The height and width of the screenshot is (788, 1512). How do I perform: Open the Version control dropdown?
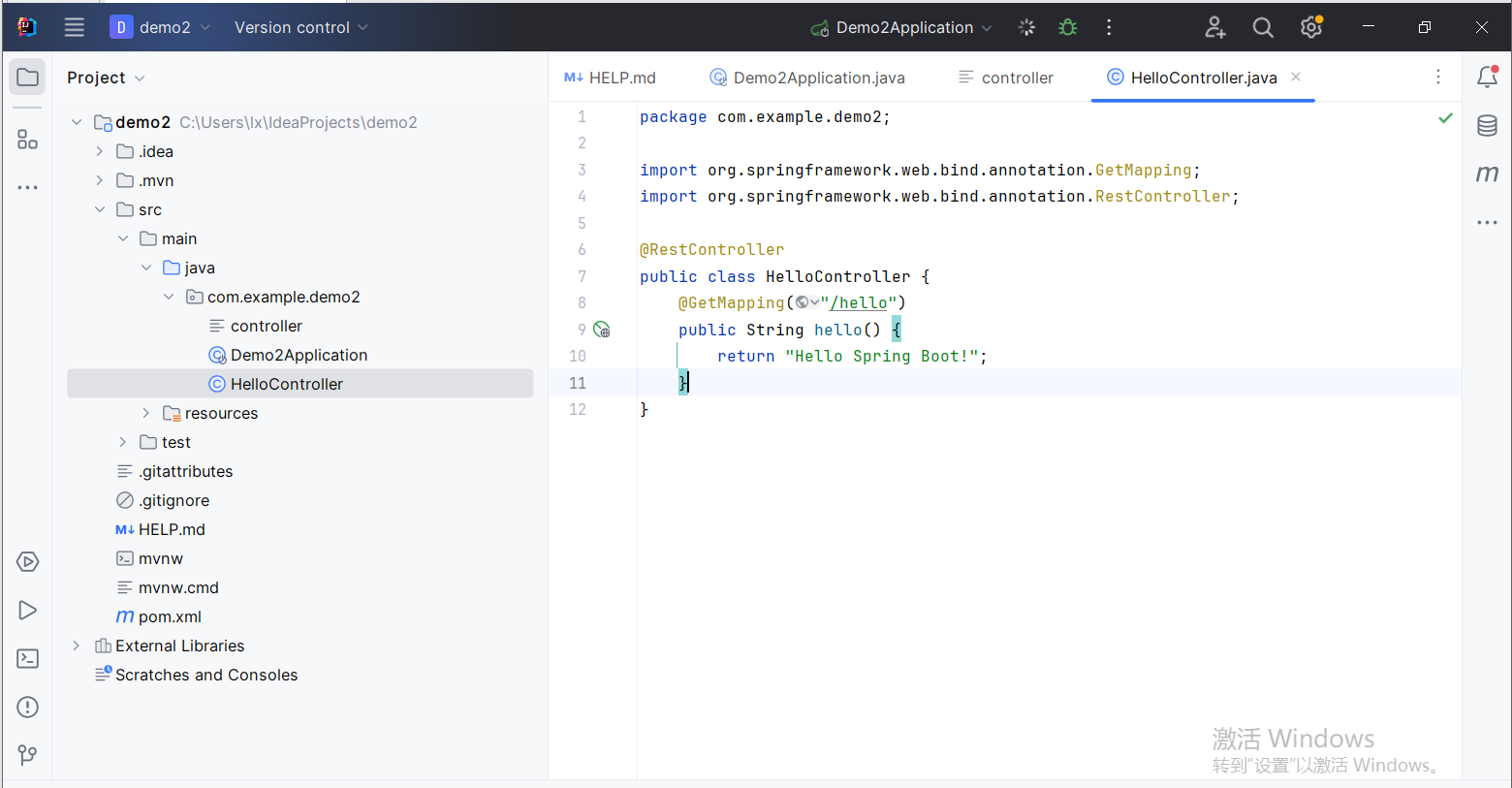pos(301,27)
